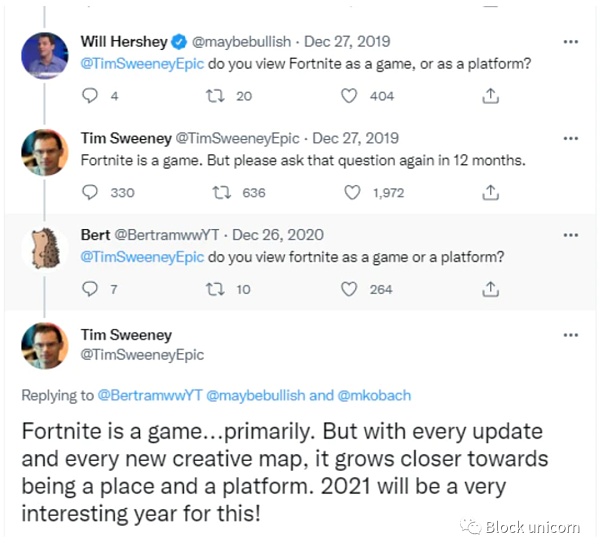
Task: Share Will Hershey's tweet
Action: (x=490, y=96)
